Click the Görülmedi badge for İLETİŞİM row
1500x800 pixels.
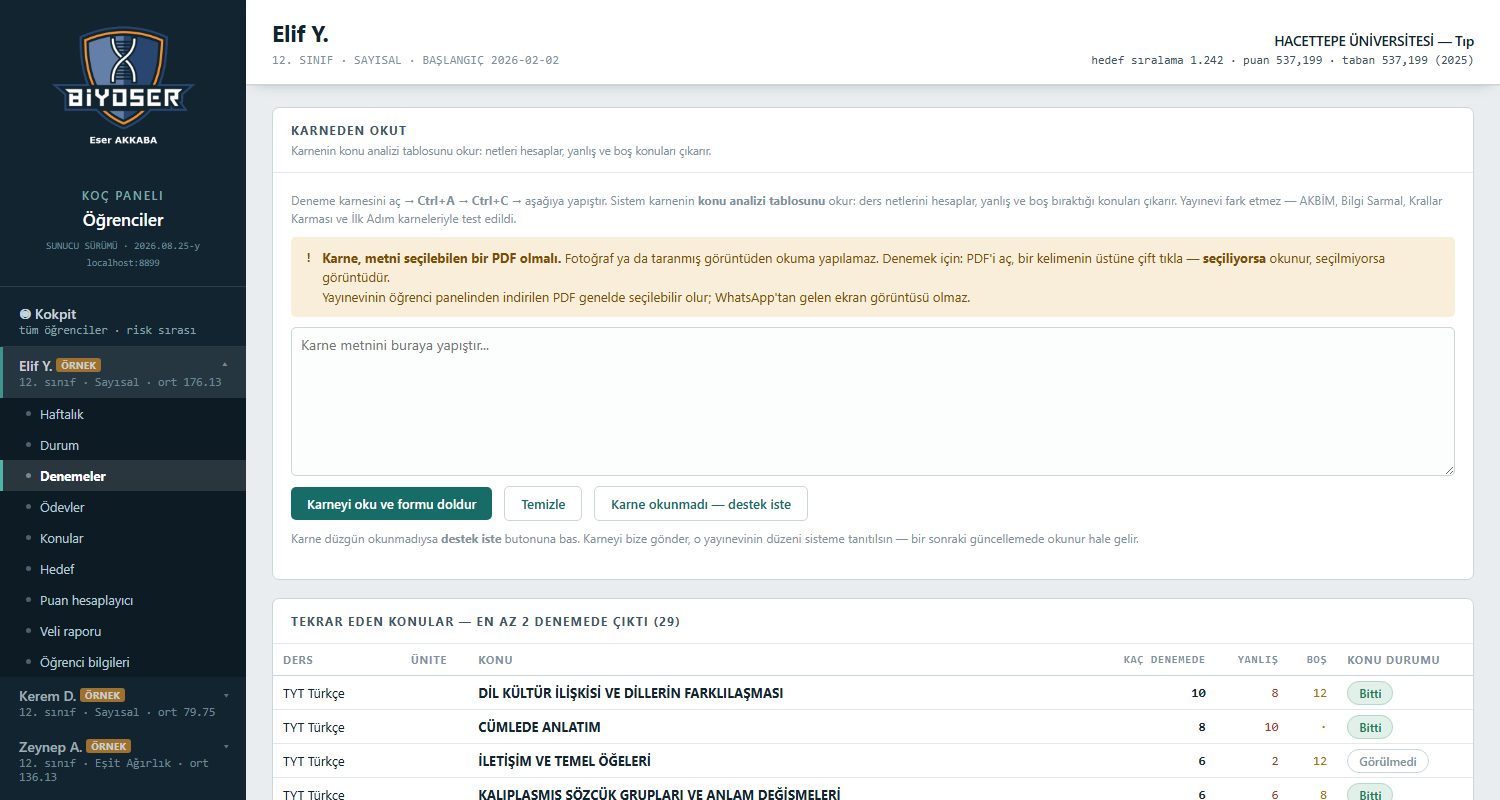coord(1388,761)
